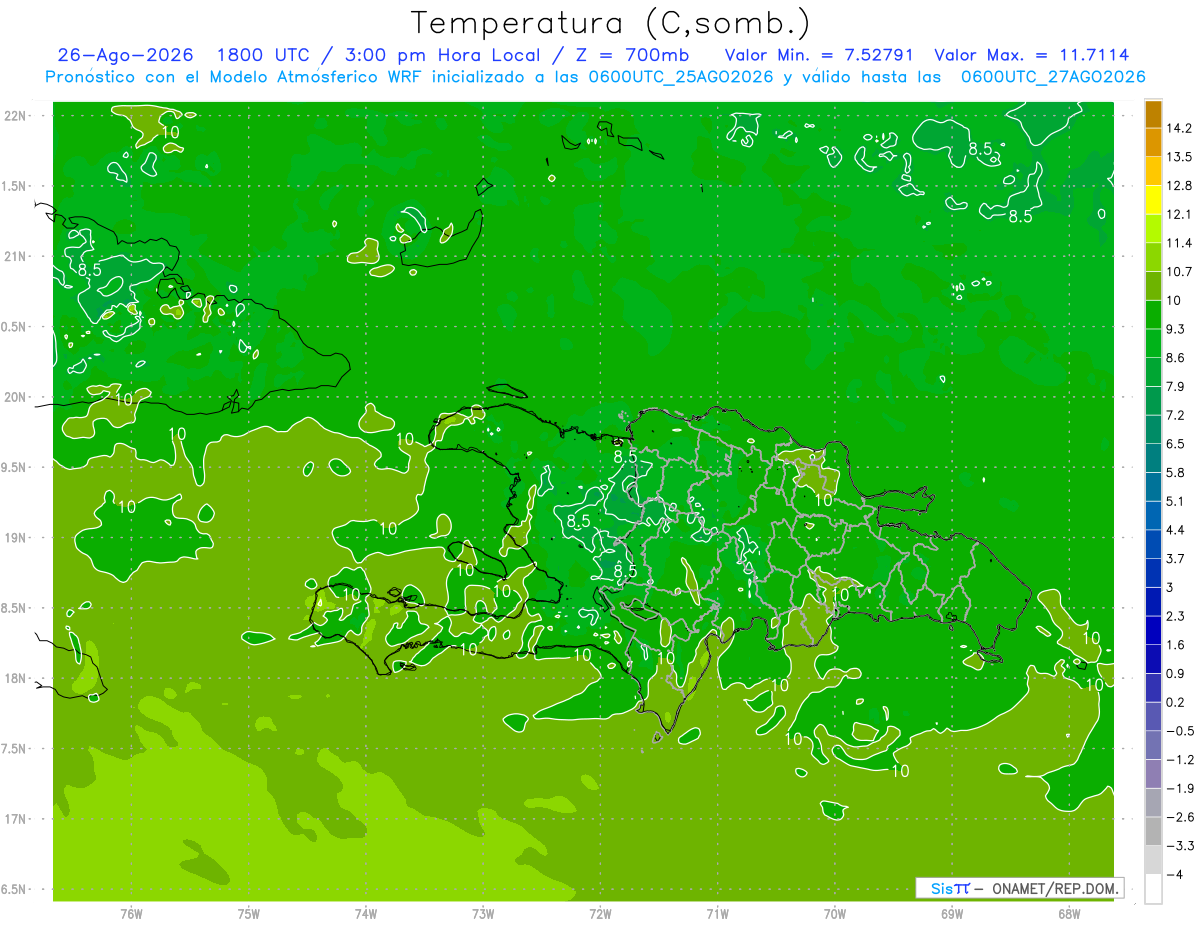Click the '73W' longitude axis label
Image resolution: width=1200 pixels, height=927 pixels.
(x=483, y=913)
